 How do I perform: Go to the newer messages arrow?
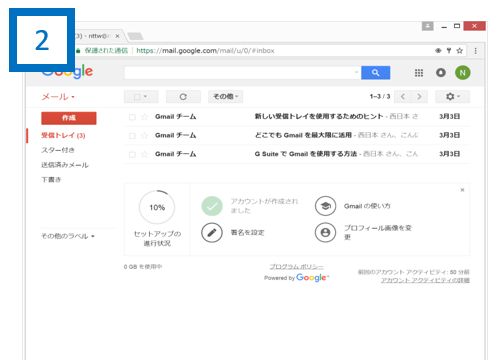pyautogui.click(x=403, y=97)
